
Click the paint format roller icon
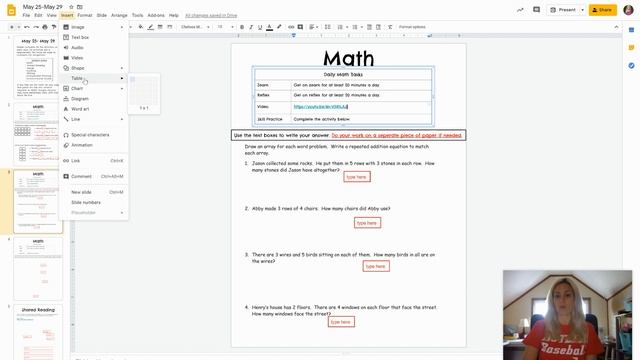53,27
